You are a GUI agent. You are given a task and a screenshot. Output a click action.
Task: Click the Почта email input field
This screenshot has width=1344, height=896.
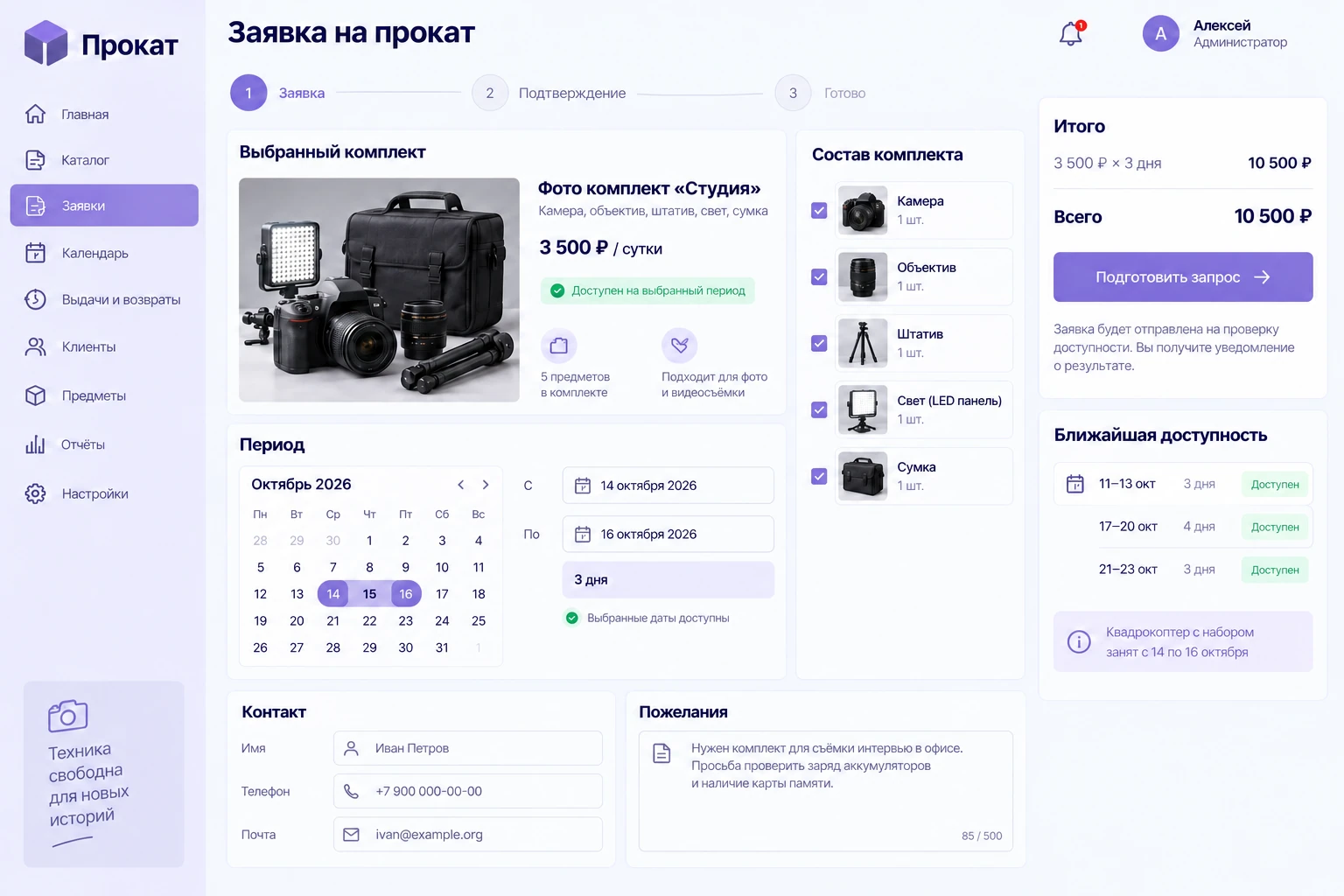pyautogui.click(x=468, y=835)
